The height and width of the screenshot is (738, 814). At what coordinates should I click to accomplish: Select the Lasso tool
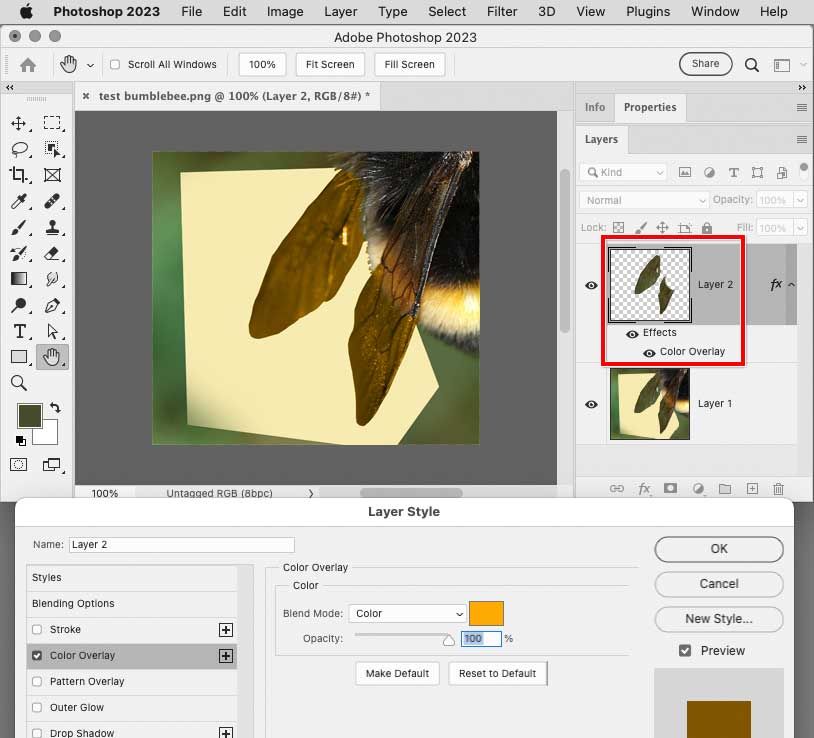pos(18,149)
